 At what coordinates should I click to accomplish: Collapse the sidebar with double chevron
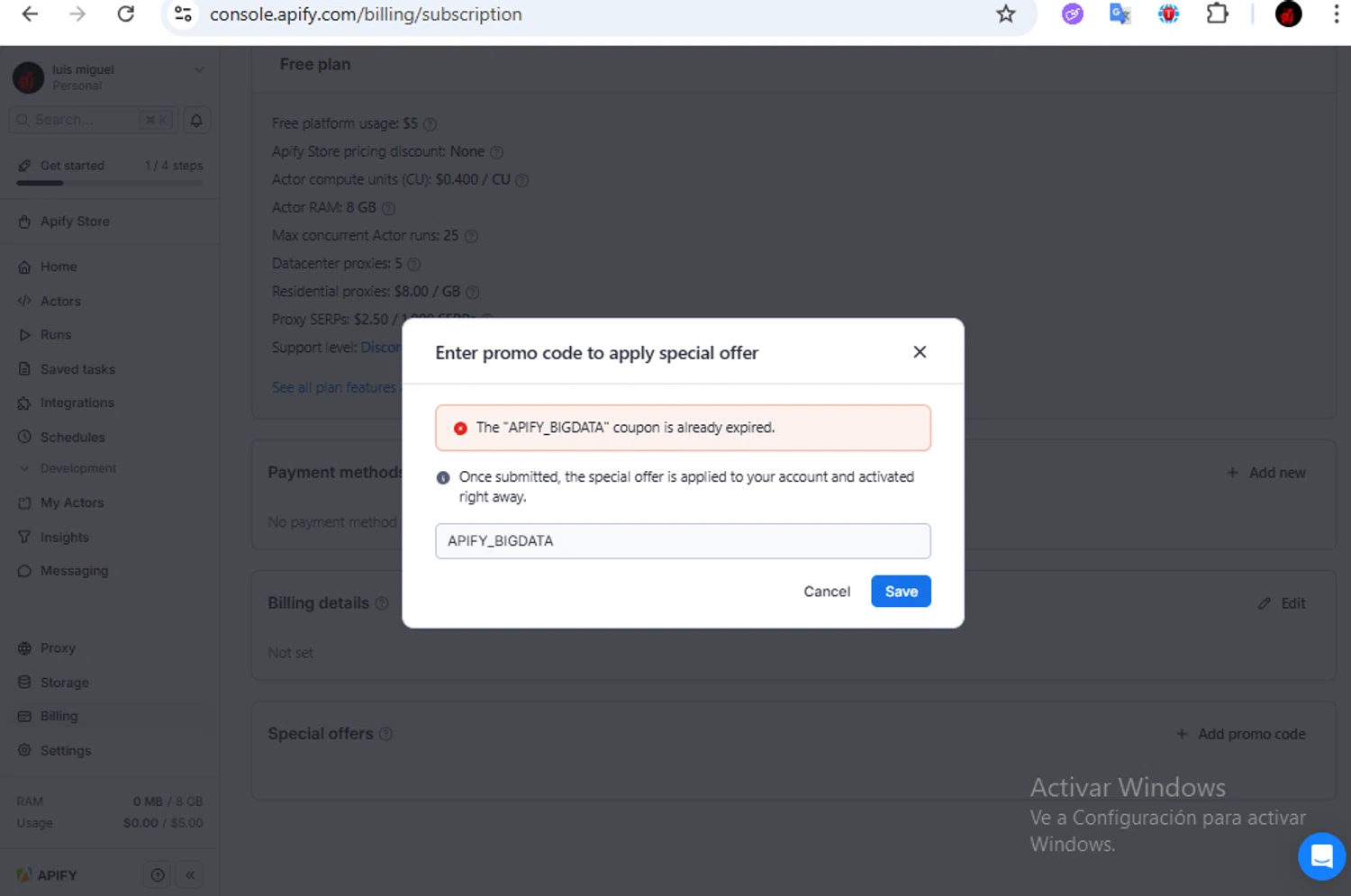point(190,875)
